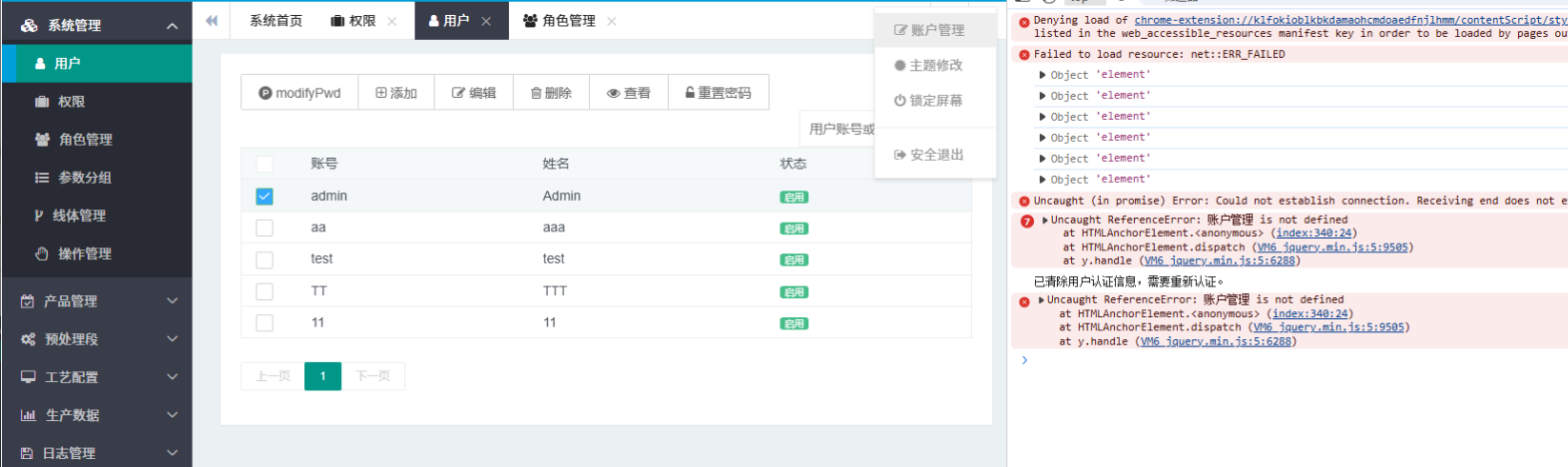
Task: Check the aa row checkbox
Action: point(264,228)
